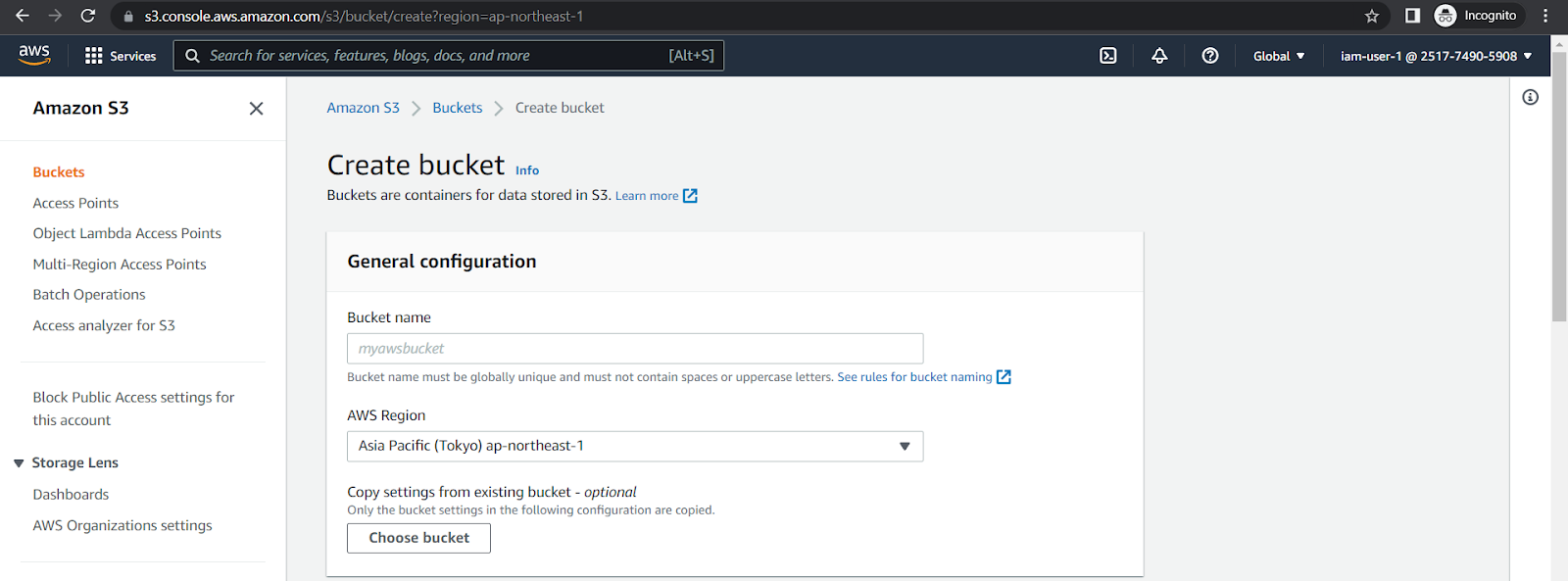
Task: Click the AWS logo home icon
Action: [34, 55]
